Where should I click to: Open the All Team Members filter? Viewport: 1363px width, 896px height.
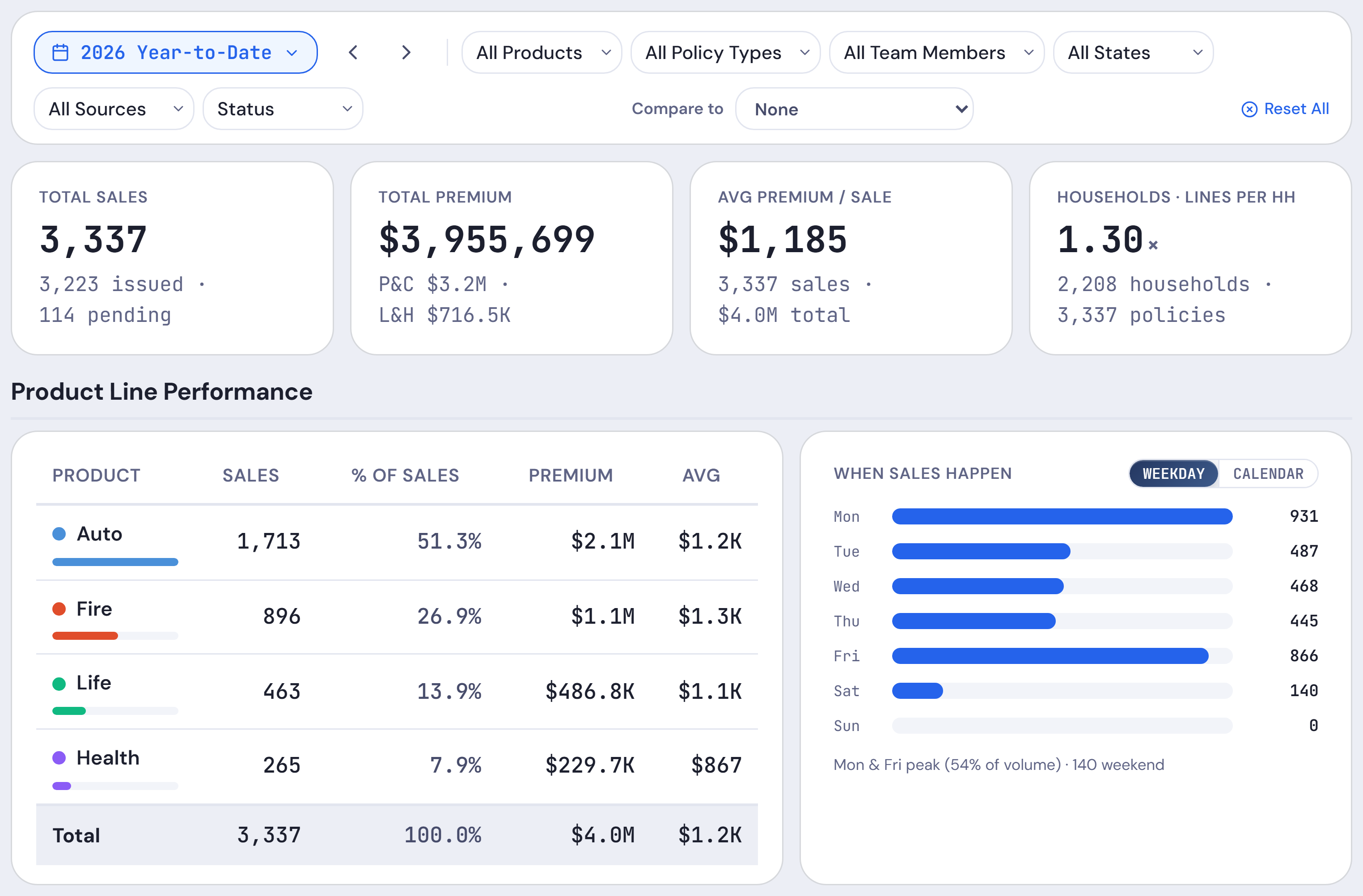[936, 53]
